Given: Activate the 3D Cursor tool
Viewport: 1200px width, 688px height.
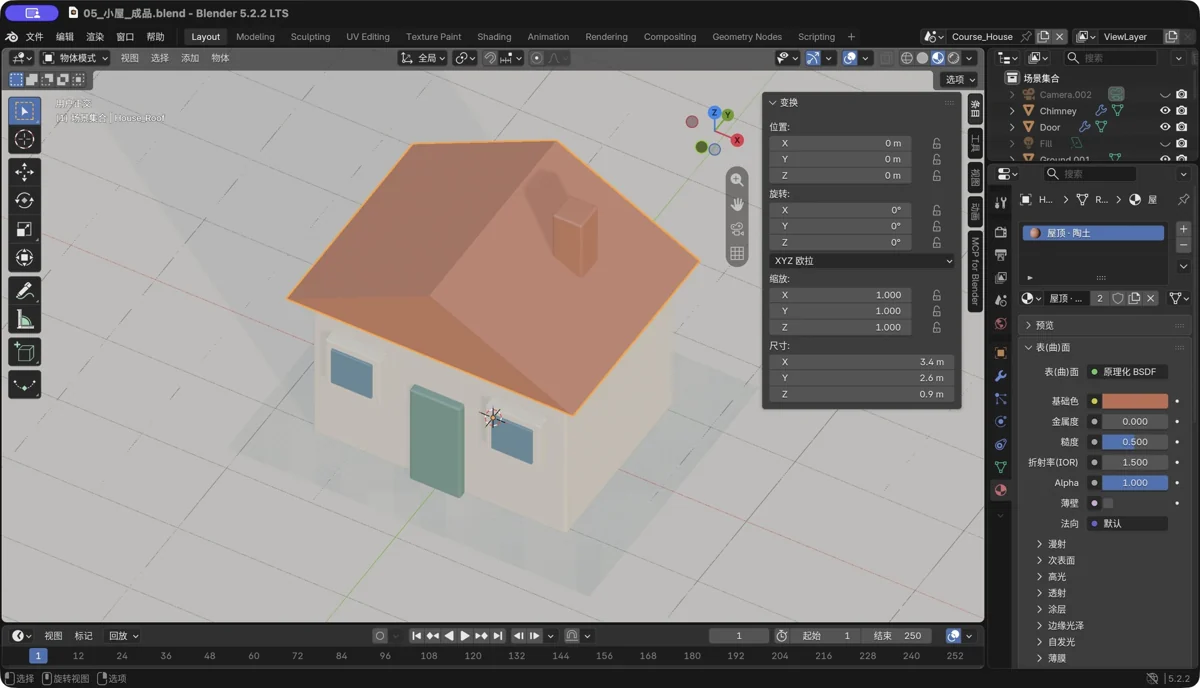Looking at the screenshot, I should click(x=25, y=140).
